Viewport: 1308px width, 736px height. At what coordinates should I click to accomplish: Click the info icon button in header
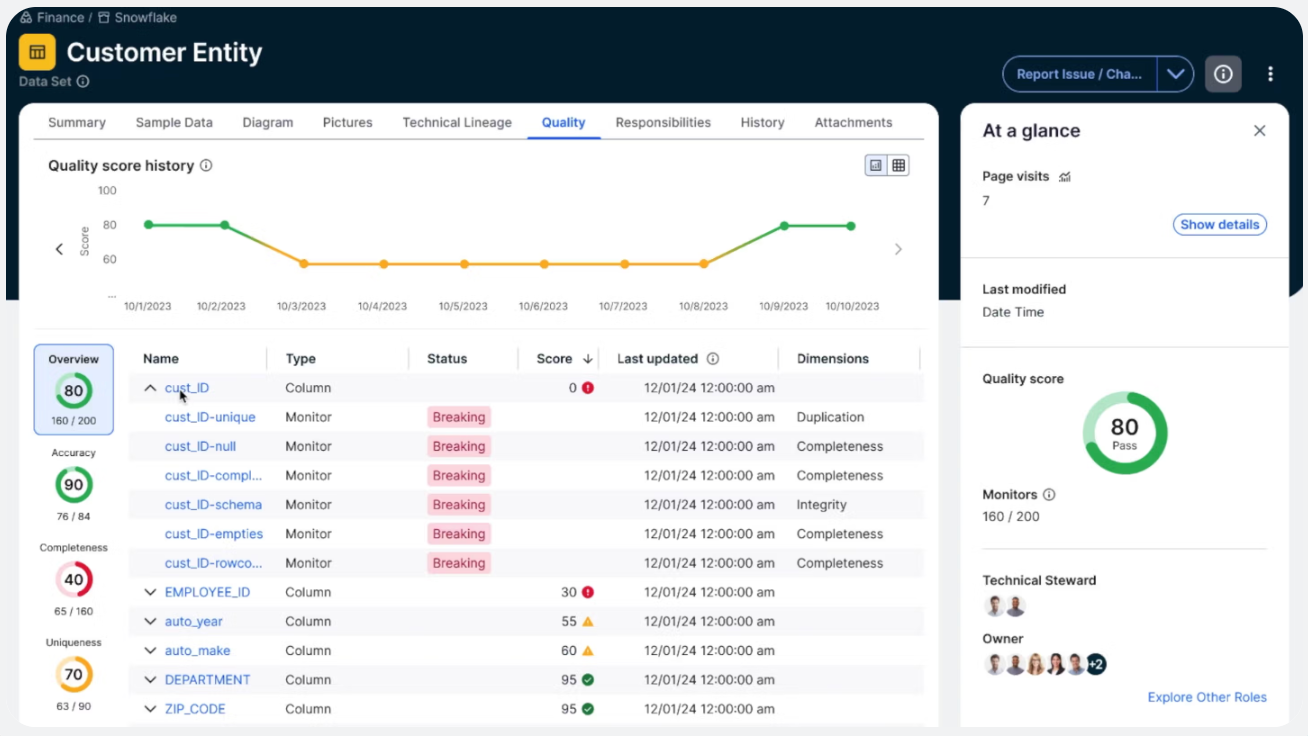point(1223,74)
